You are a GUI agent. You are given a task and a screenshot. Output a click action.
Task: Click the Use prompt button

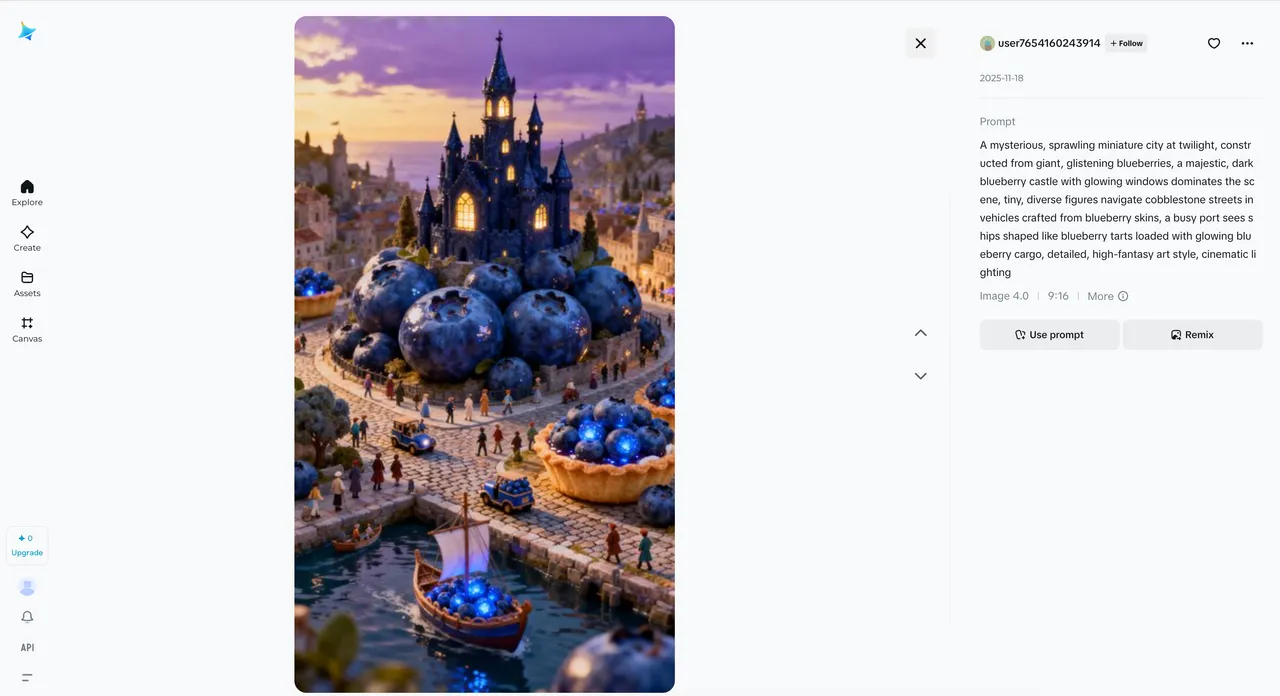click(x=1049, y=335)
